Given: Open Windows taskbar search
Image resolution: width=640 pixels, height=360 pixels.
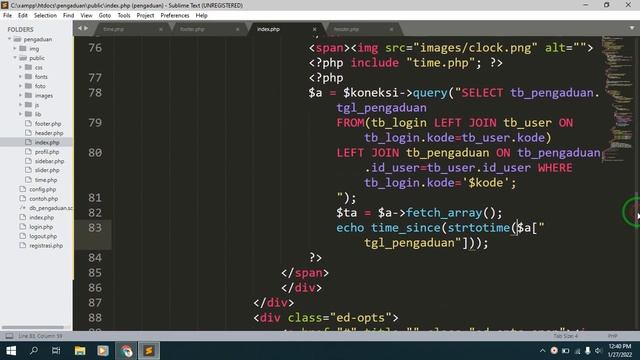Looking at the screenshot, I should pos(34,351).
